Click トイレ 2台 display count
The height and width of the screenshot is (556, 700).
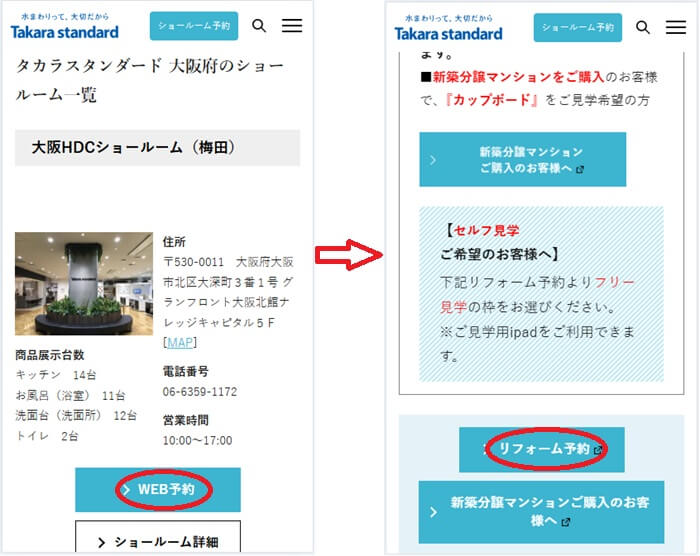[x=47, y=436]
